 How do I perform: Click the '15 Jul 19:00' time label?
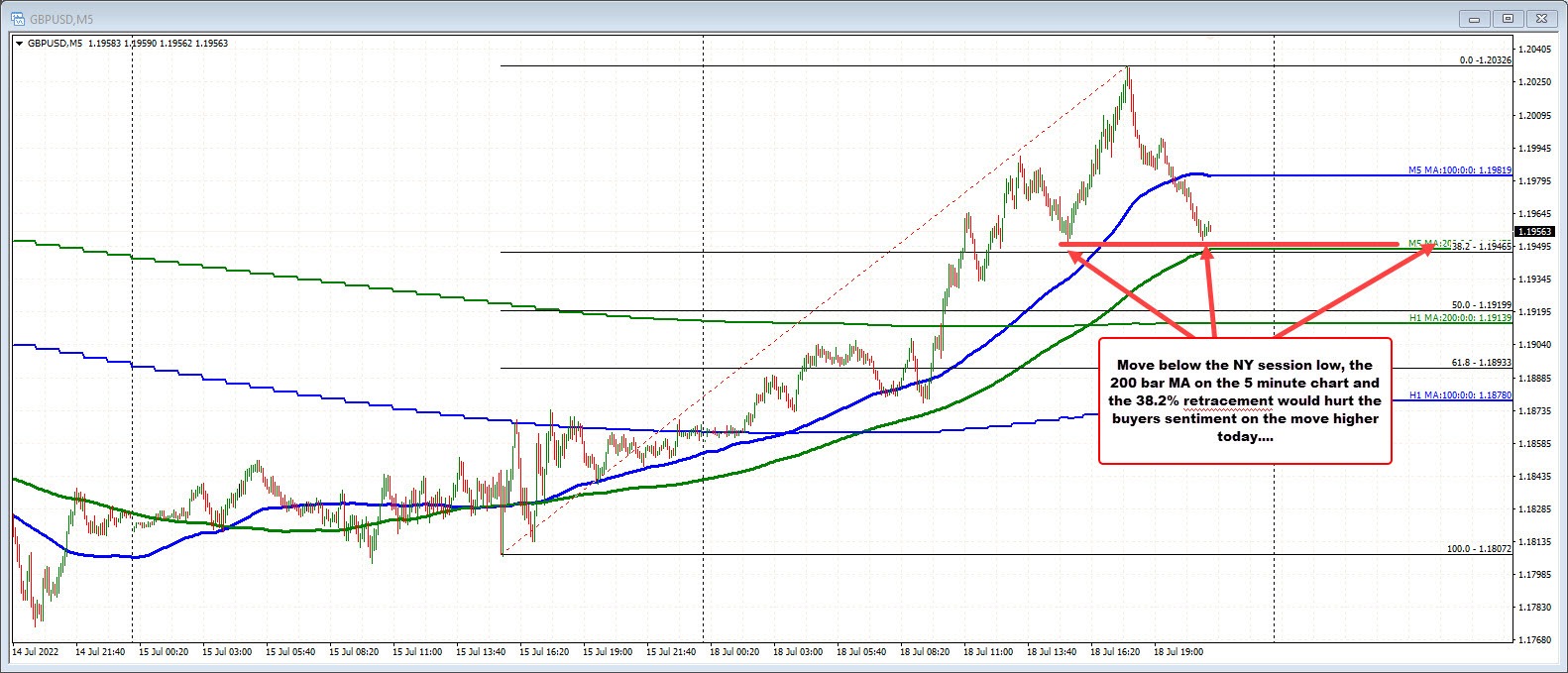click(608, 653)
